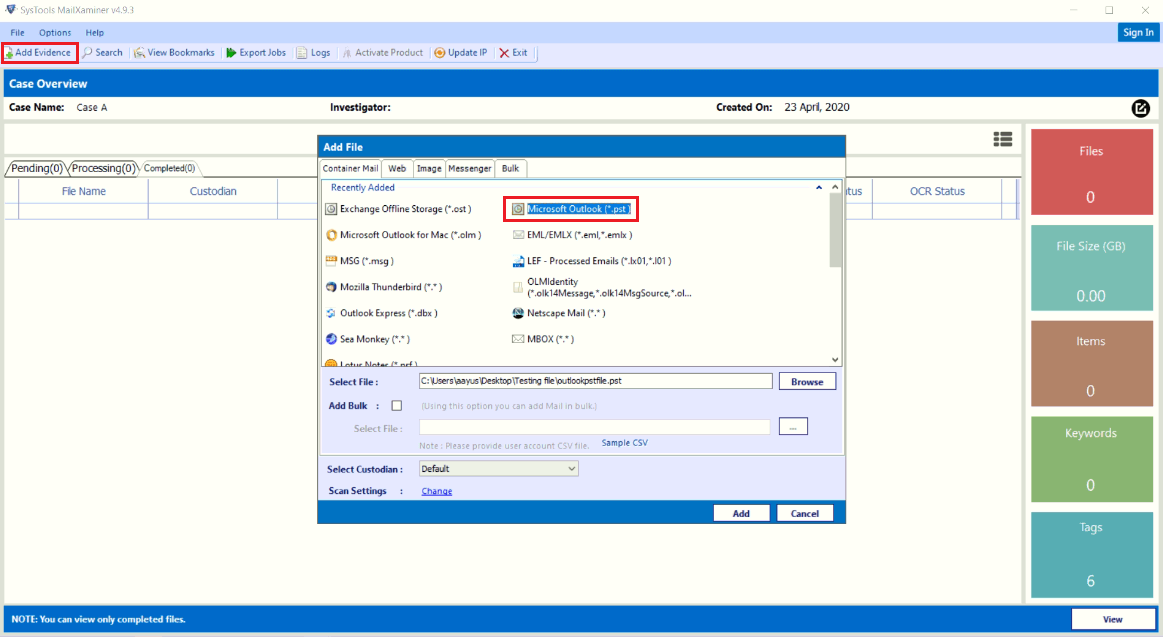Click Update IP in the toolbar
Screen dimensions: 1163x637
[461, 53]
